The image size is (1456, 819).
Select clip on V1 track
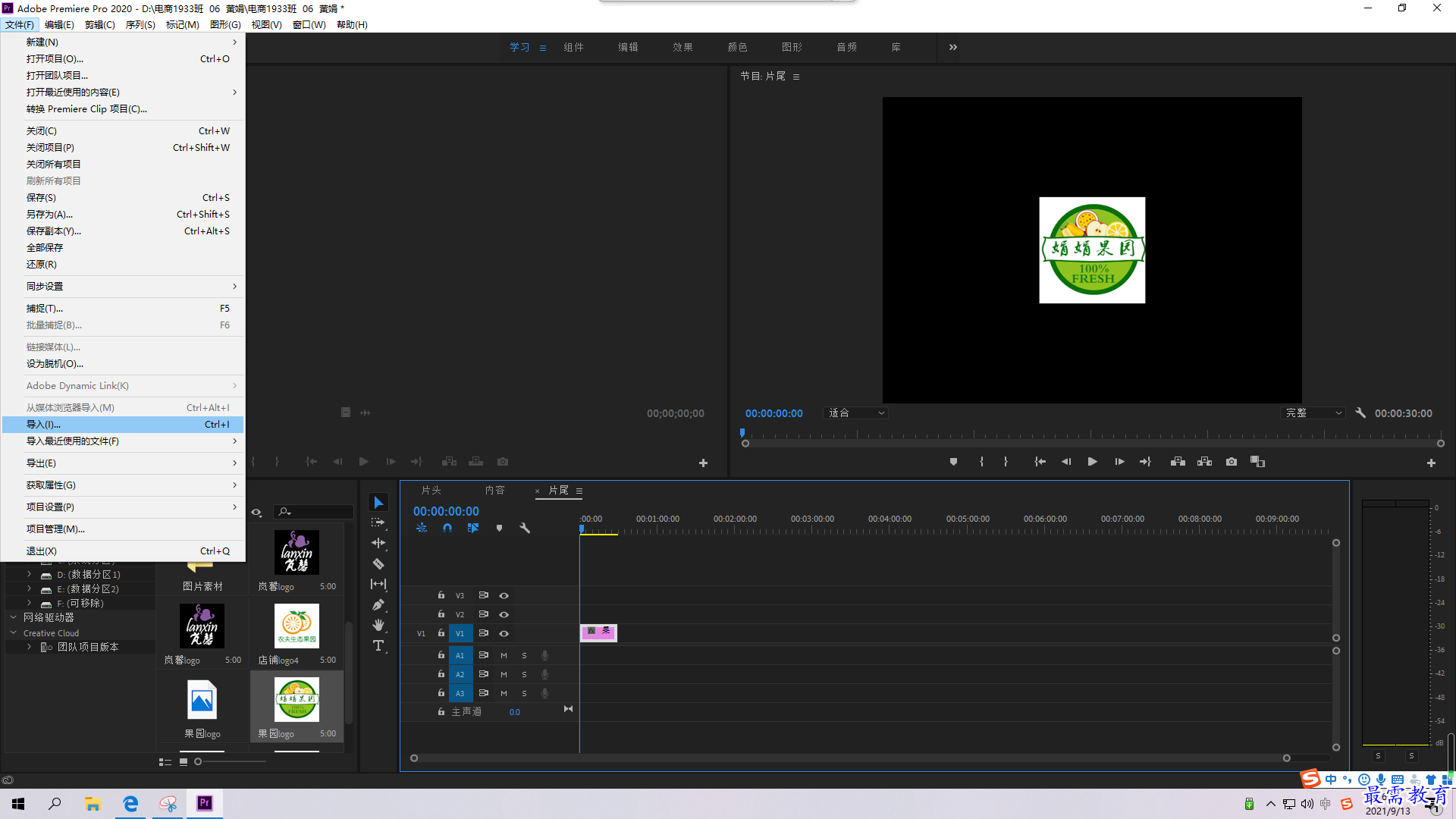point(598,632)
